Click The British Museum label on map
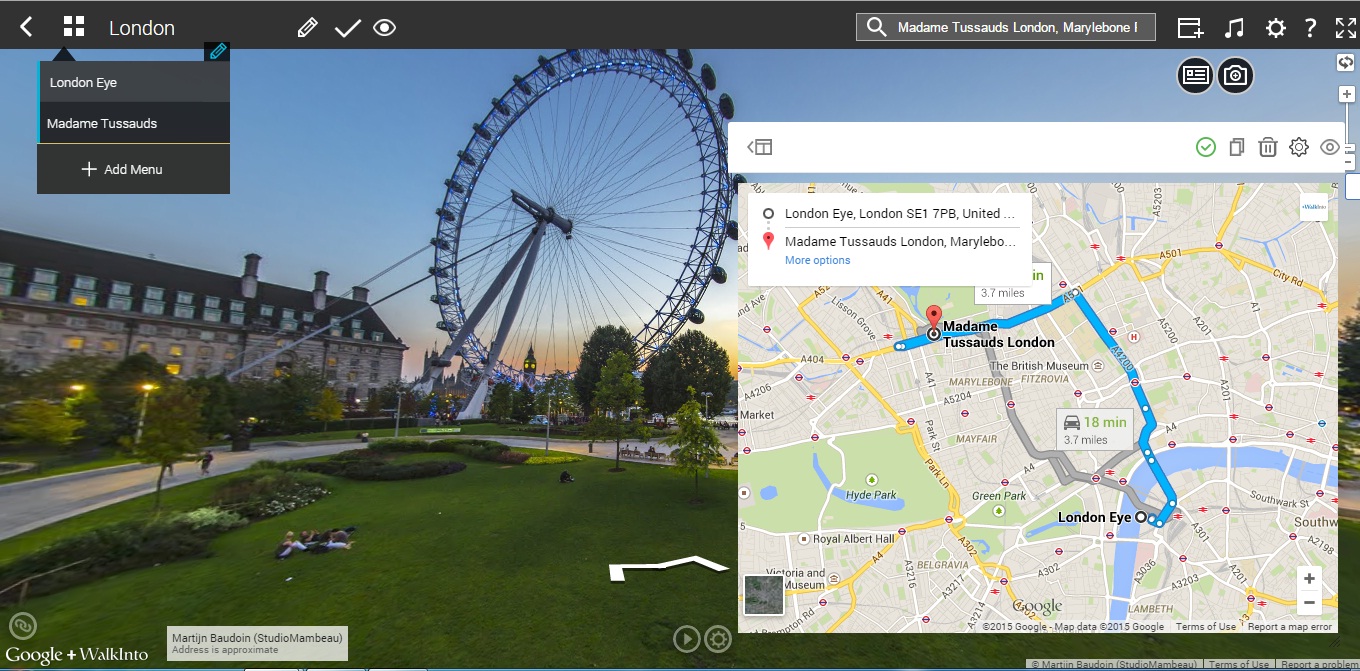Image resolution: width=1360 pixels, height=671 pixels. point(1037,366)
